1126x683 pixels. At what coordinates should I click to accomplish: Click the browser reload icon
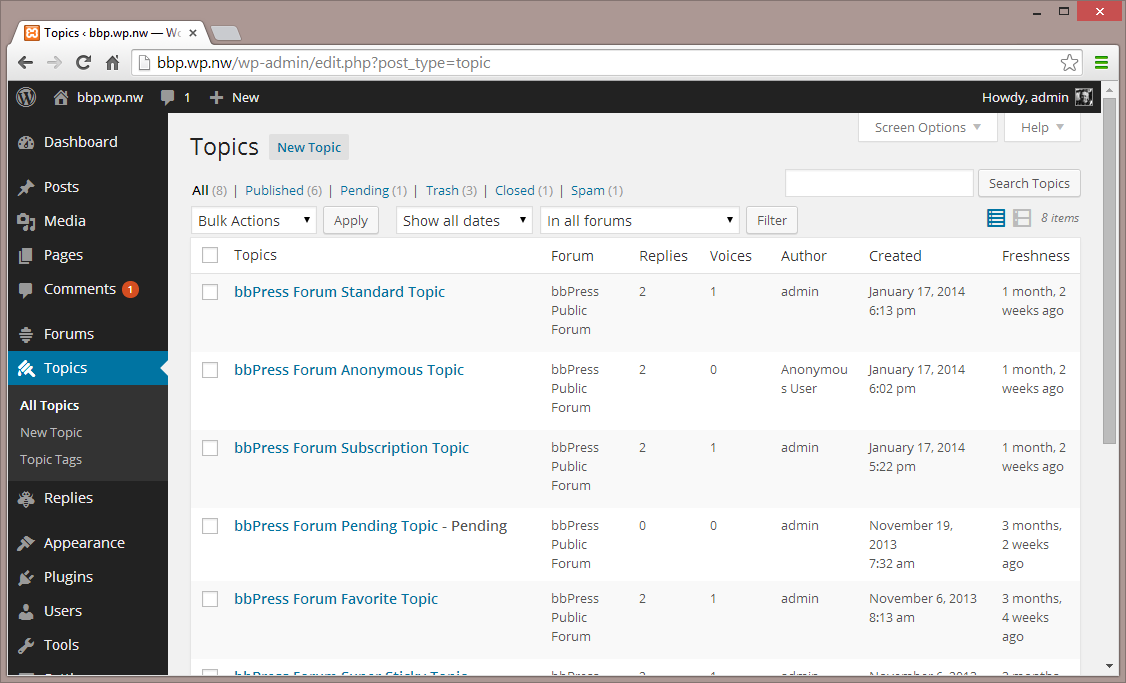click(84, 63)
